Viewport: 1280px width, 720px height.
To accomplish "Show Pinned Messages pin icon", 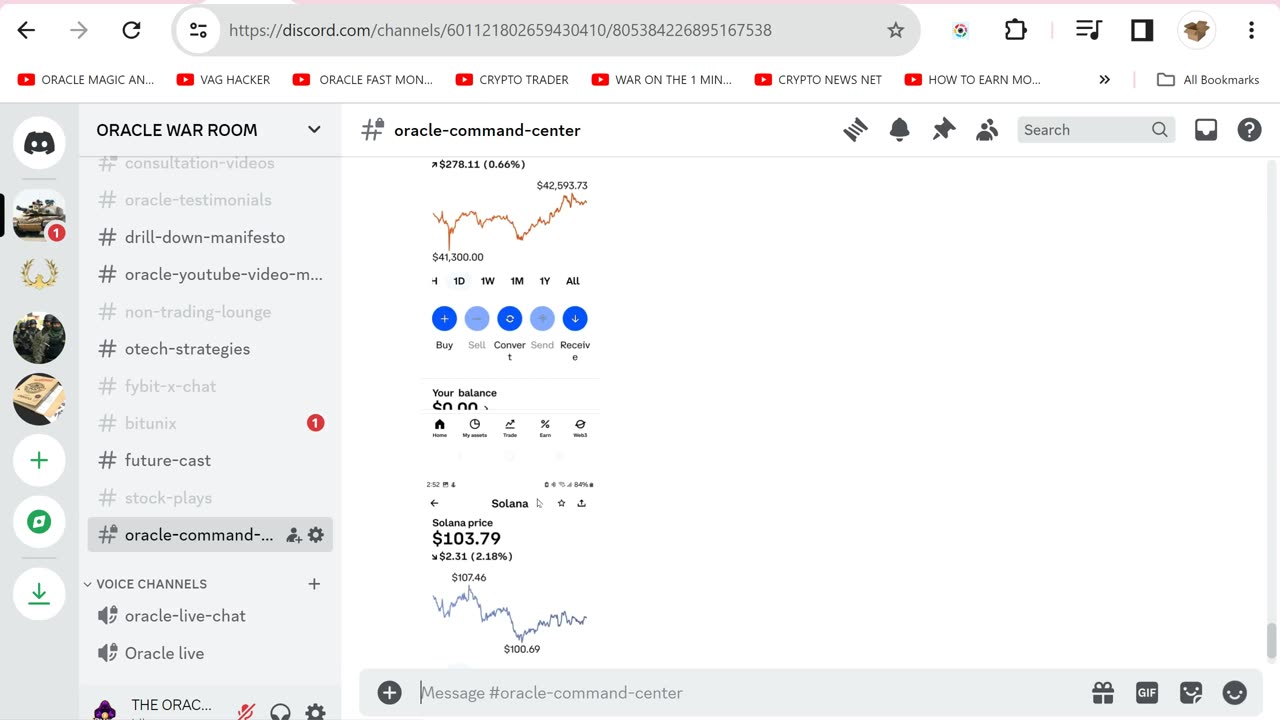I will (943, 130).
